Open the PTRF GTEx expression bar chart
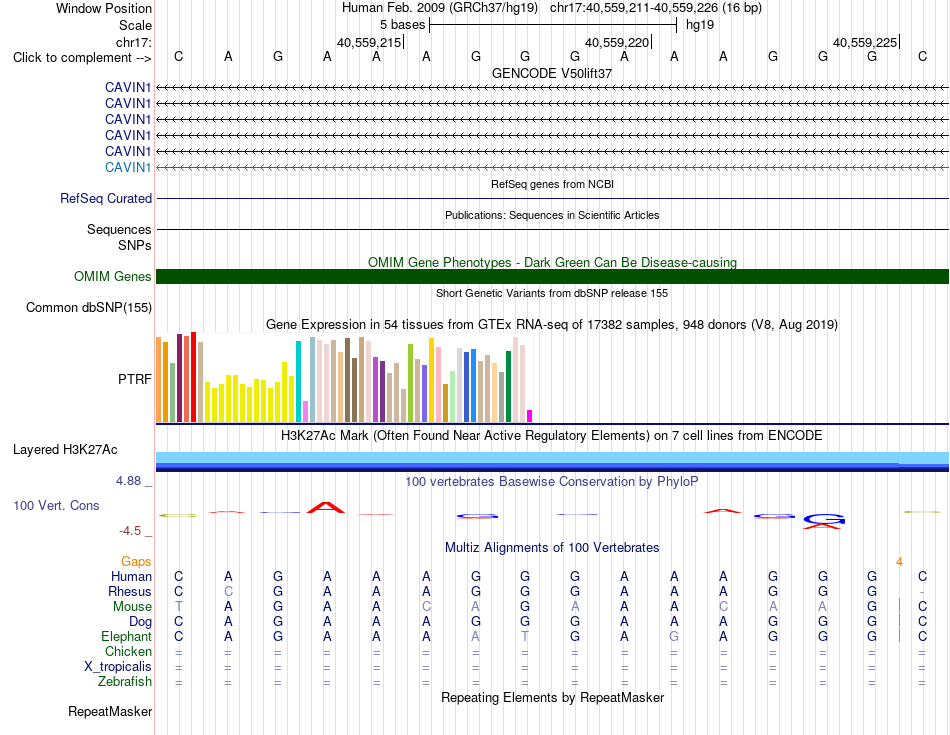 [344, 377]
